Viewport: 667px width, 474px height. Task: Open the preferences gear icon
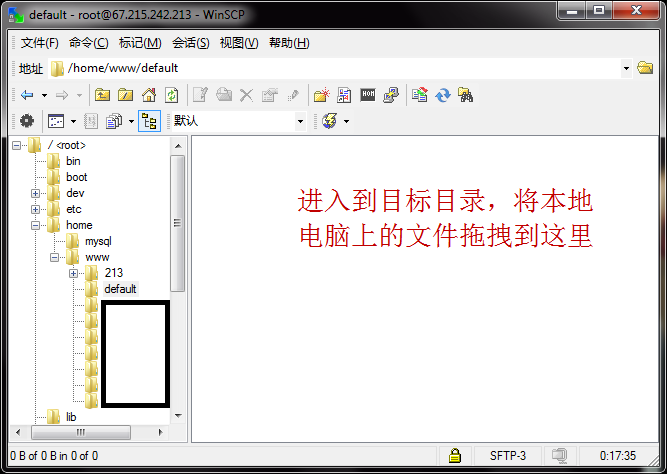point(27,121)
